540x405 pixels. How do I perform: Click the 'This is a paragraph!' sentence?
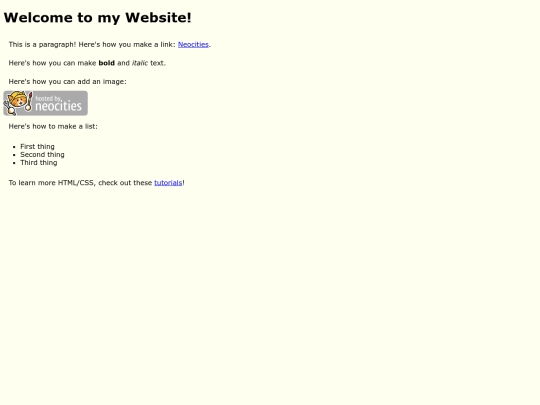click(42, 44)
